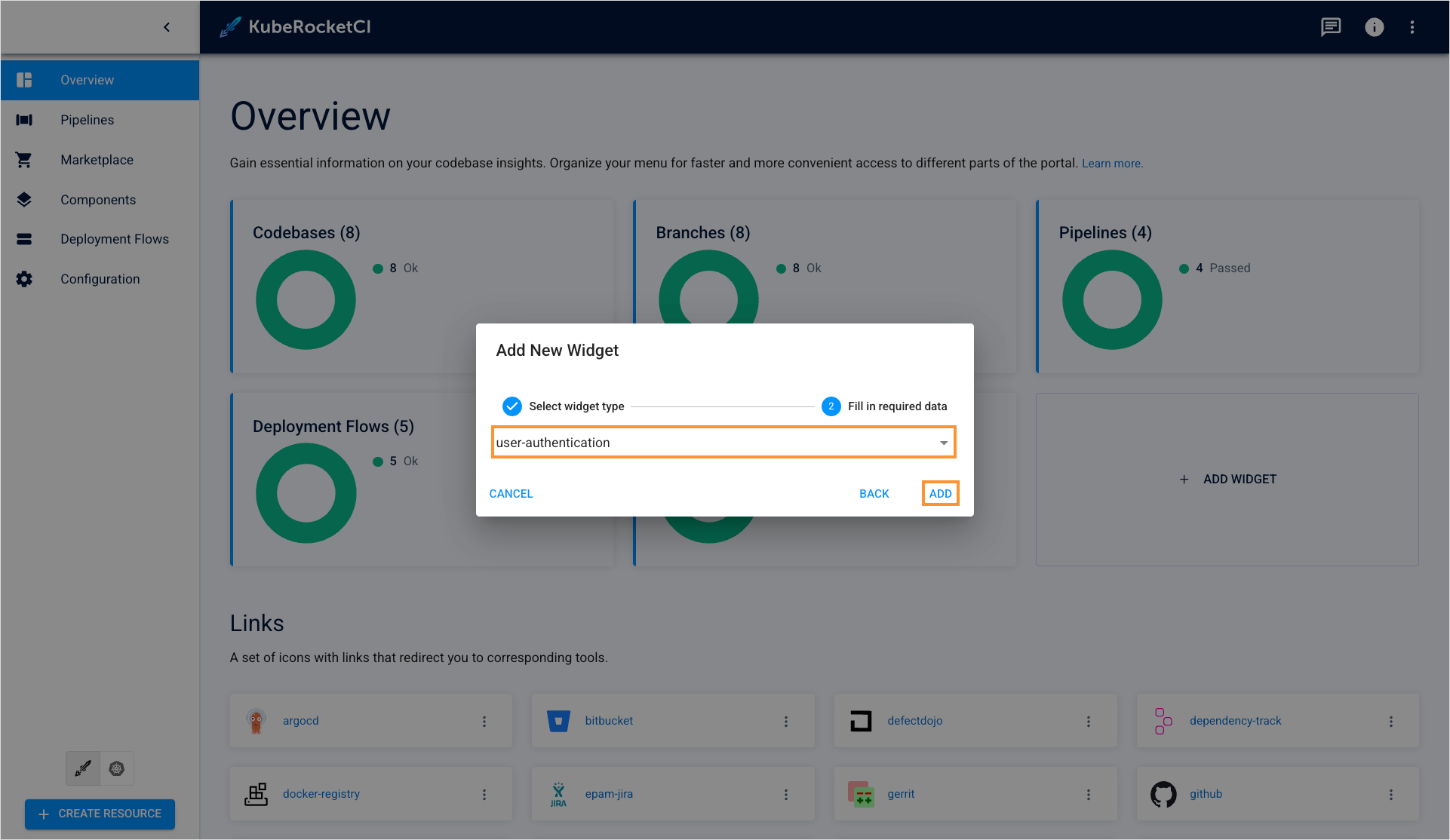Click the Components layers icon
The image size is (1450, 840).
pyautogui.click(x=23, y=199)
